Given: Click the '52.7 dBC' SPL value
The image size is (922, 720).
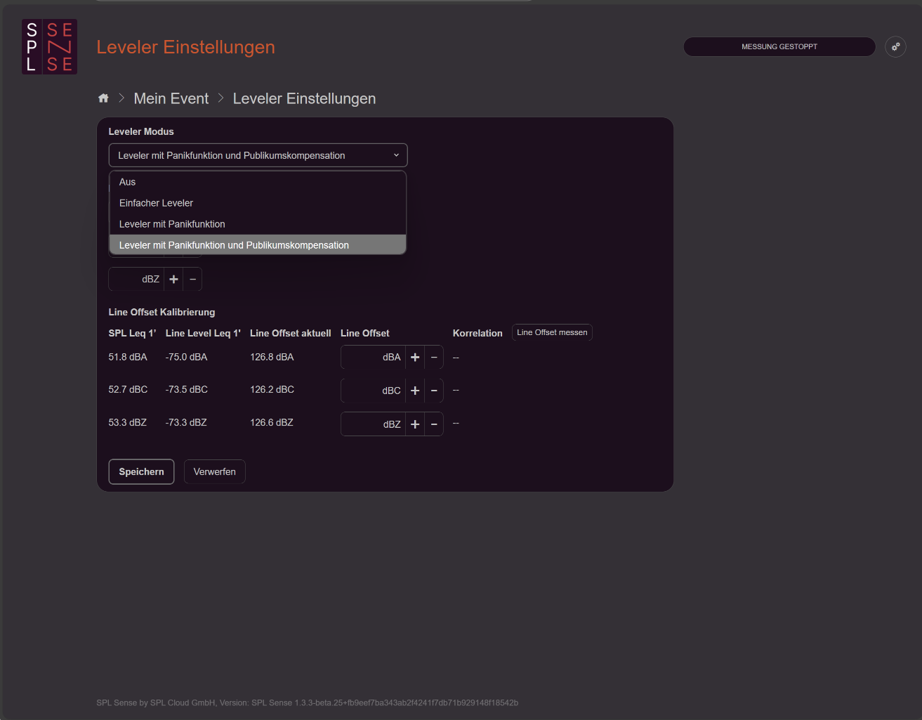Looking at the screenshot, I should pyautogui.click(x=128, y=389).
